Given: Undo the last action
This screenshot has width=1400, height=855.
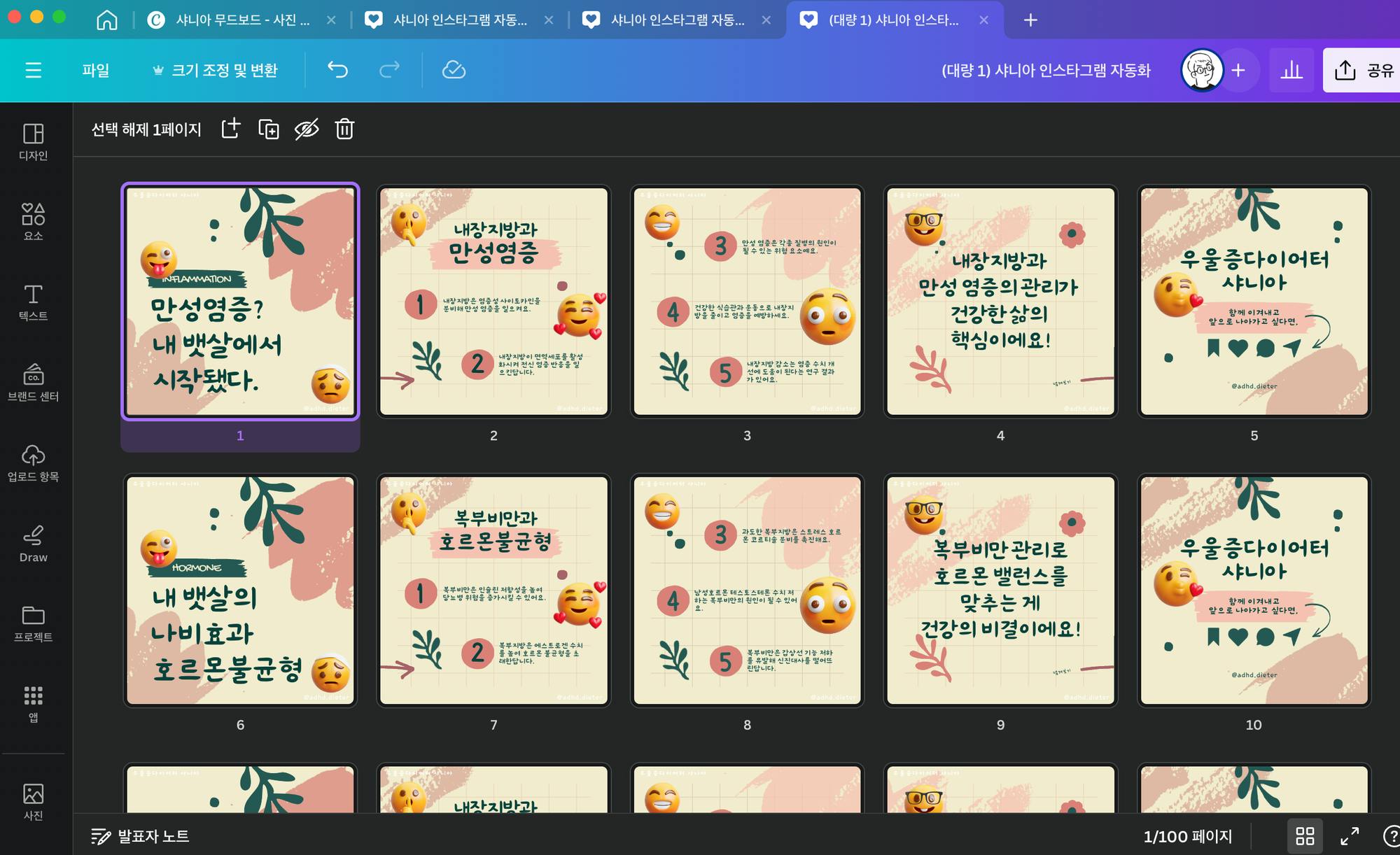Looking at the screenshot, I should 338,70.
